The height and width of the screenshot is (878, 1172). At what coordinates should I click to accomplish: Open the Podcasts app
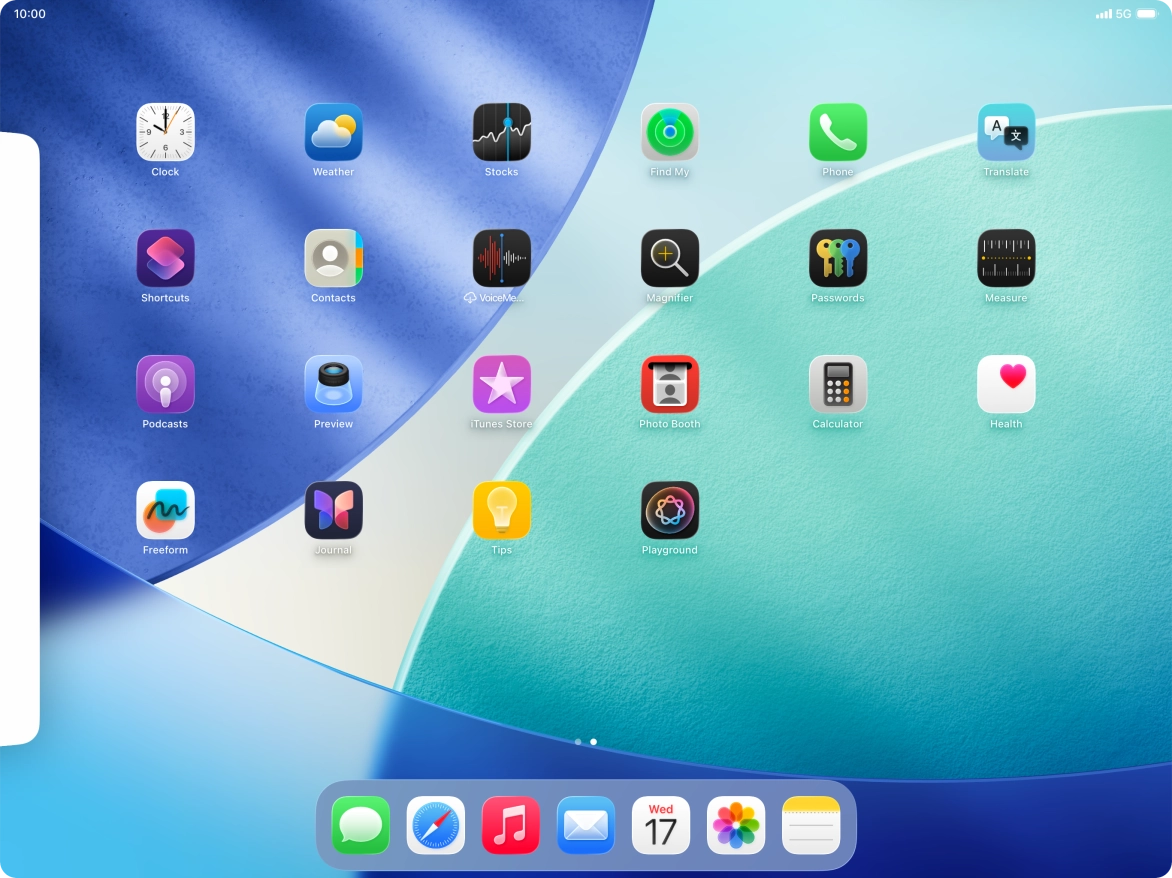165,385
